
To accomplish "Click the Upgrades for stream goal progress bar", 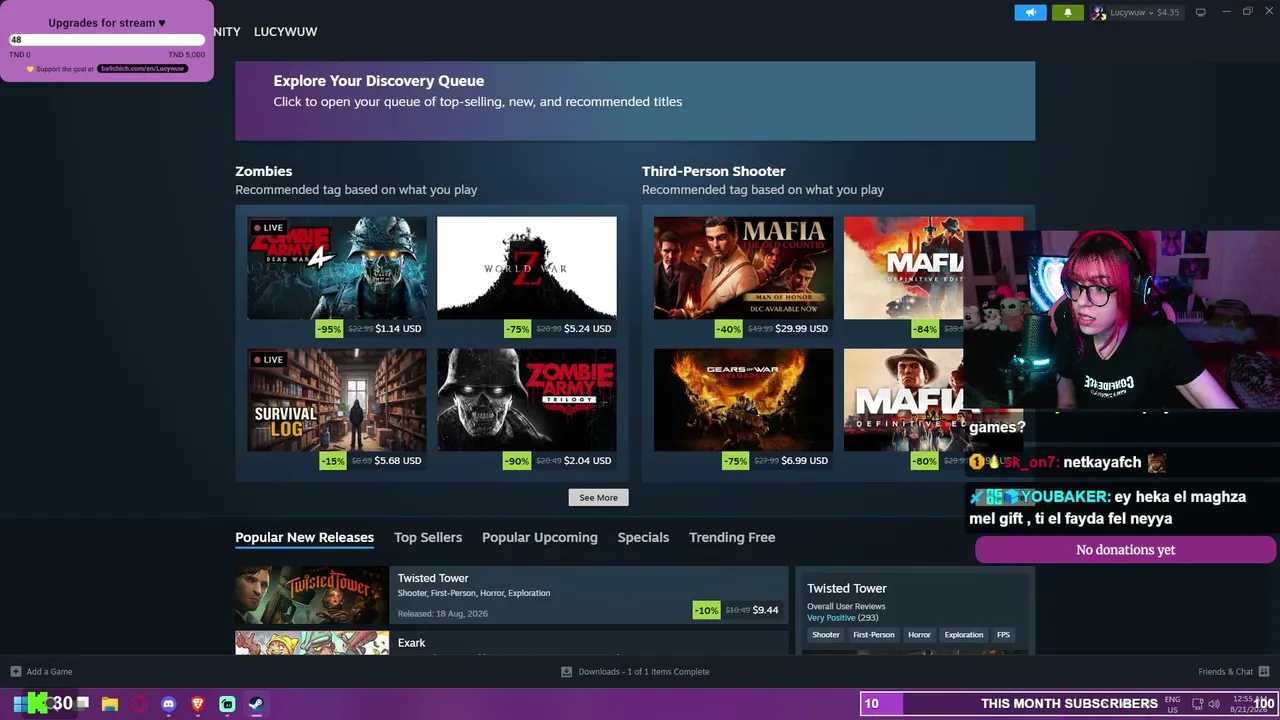I will [x=107, y=40].
